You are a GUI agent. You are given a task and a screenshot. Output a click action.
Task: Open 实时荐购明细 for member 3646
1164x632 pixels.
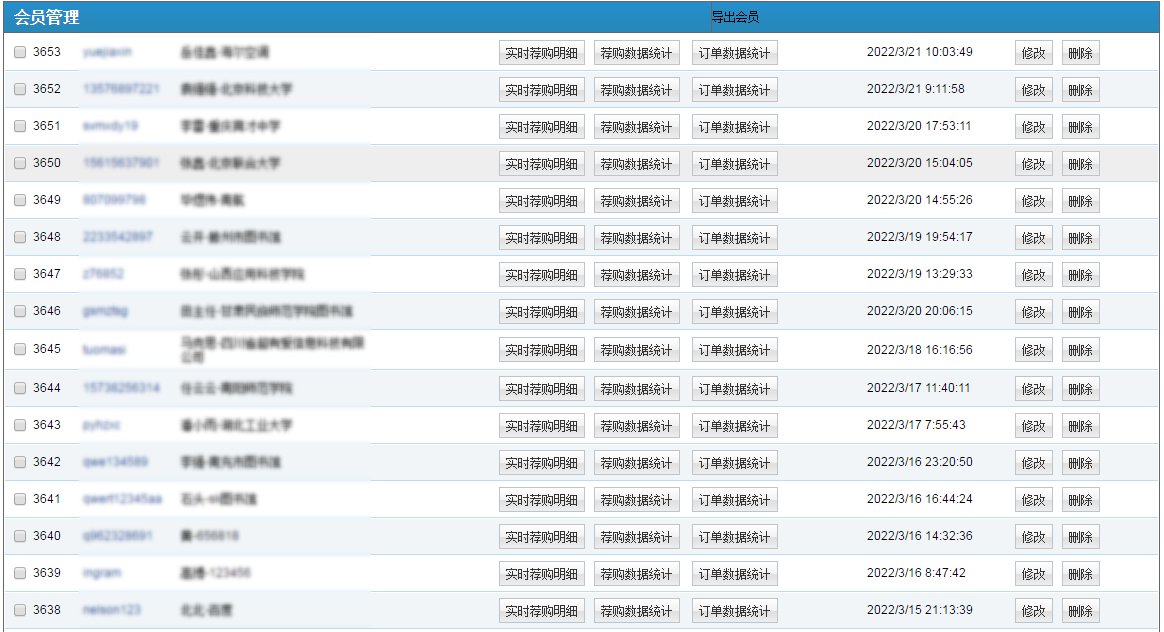point(541,312)
